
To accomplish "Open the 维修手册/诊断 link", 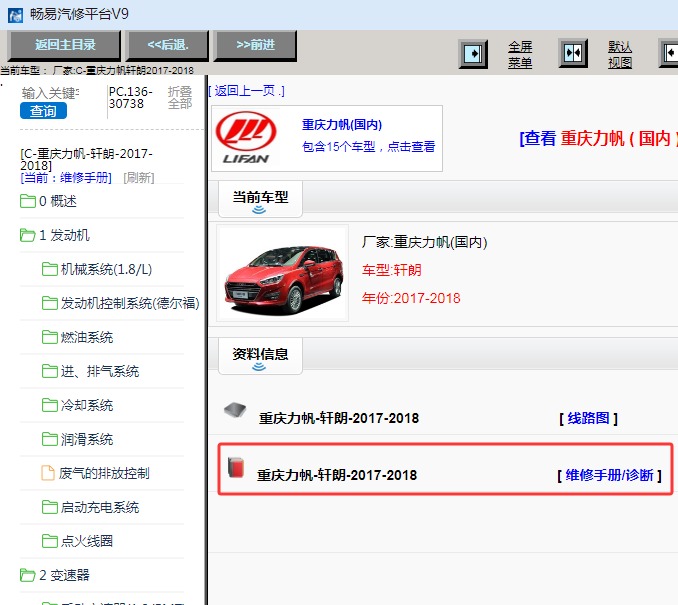I will (610, 475).
